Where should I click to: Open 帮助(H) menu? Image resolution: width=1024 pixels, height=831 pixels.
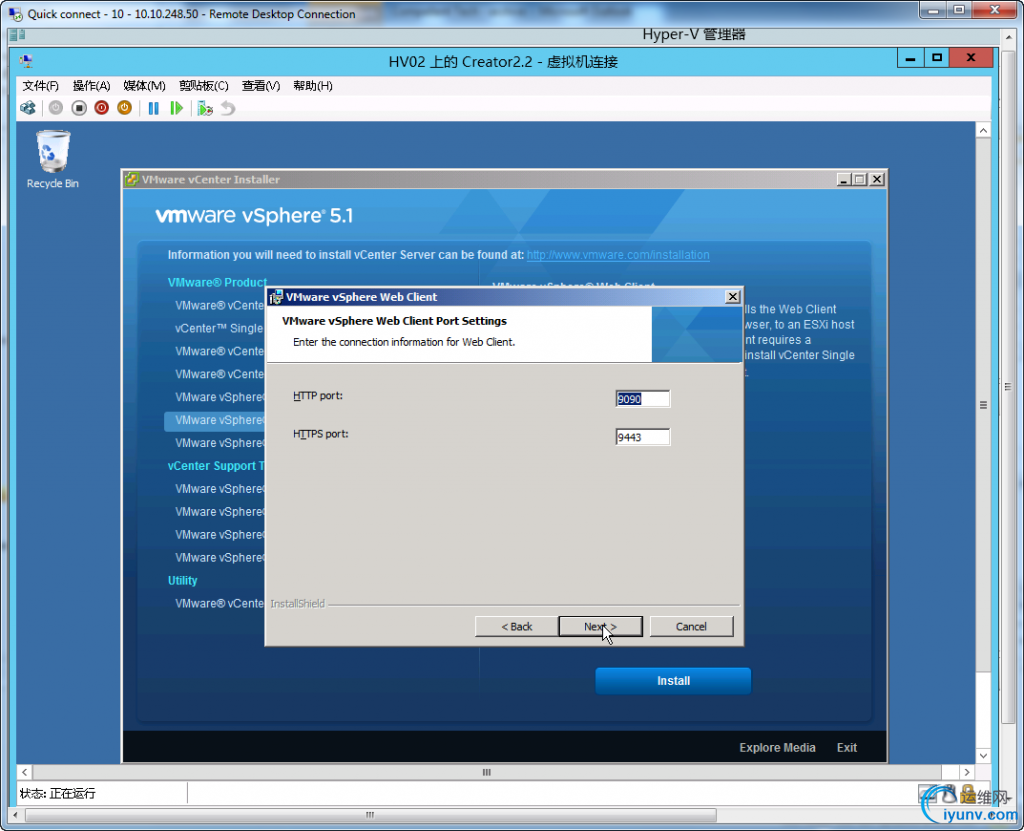point(313,86)
